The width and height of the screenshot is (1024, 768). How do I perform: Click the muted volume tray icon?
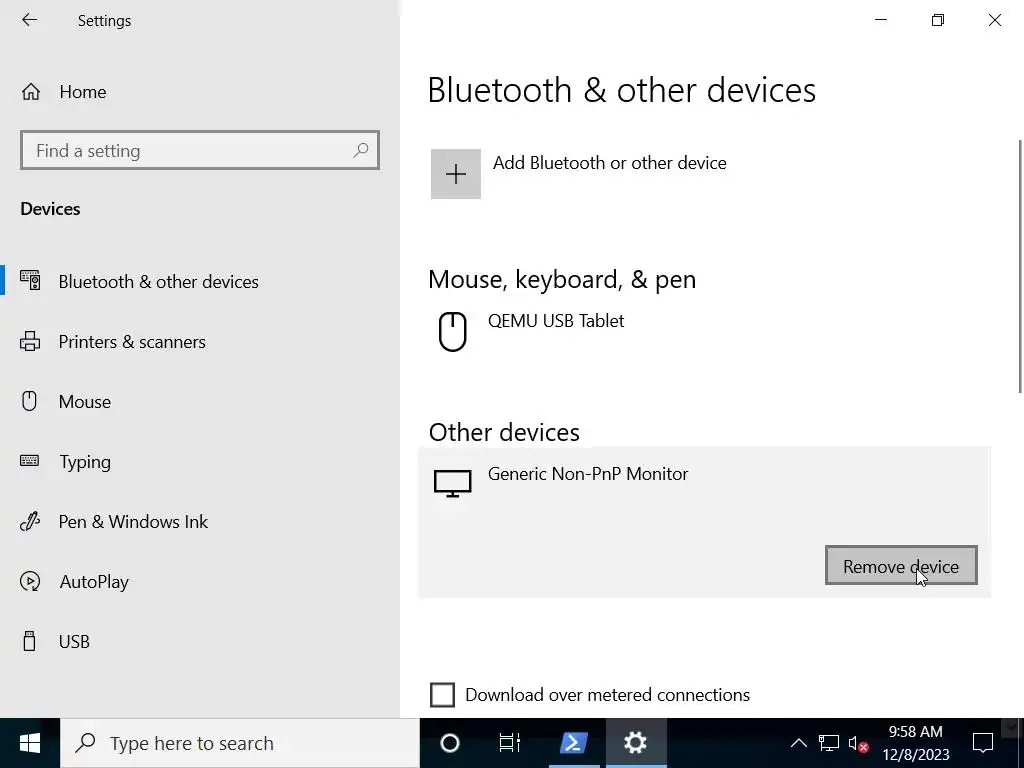pyautogui.click(x=858, y=743)
